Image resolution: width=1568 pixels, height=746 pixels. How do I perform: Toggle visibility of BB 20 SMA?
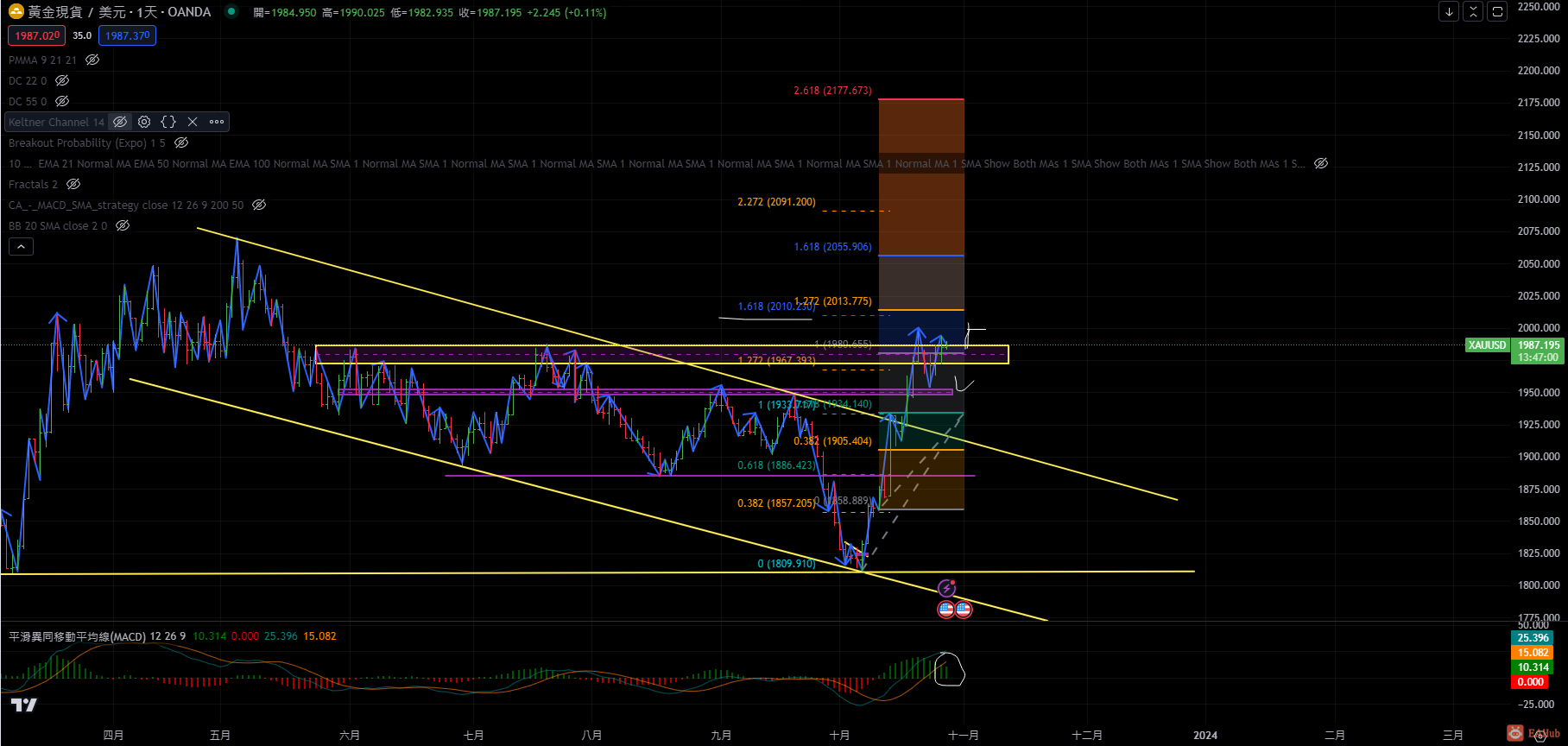[x=123, y=225]
